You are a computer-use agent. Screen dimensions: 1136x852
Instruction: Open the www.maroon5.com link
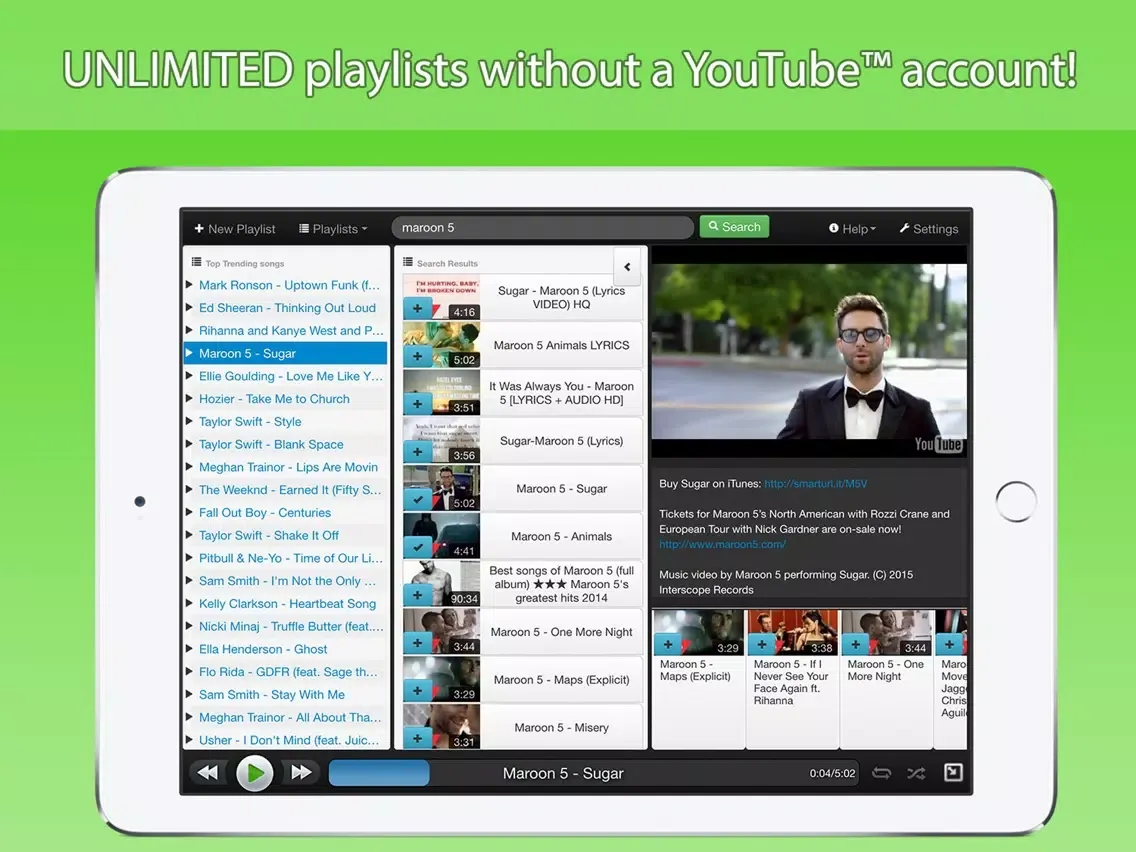(x=722, y=544)
